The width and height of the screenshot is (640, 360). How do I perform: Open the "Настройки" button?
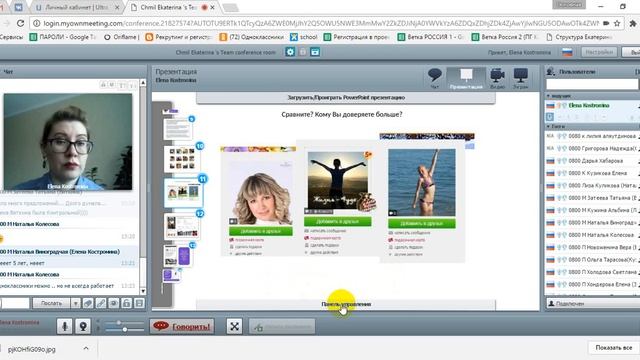click(x=599, y=52)
